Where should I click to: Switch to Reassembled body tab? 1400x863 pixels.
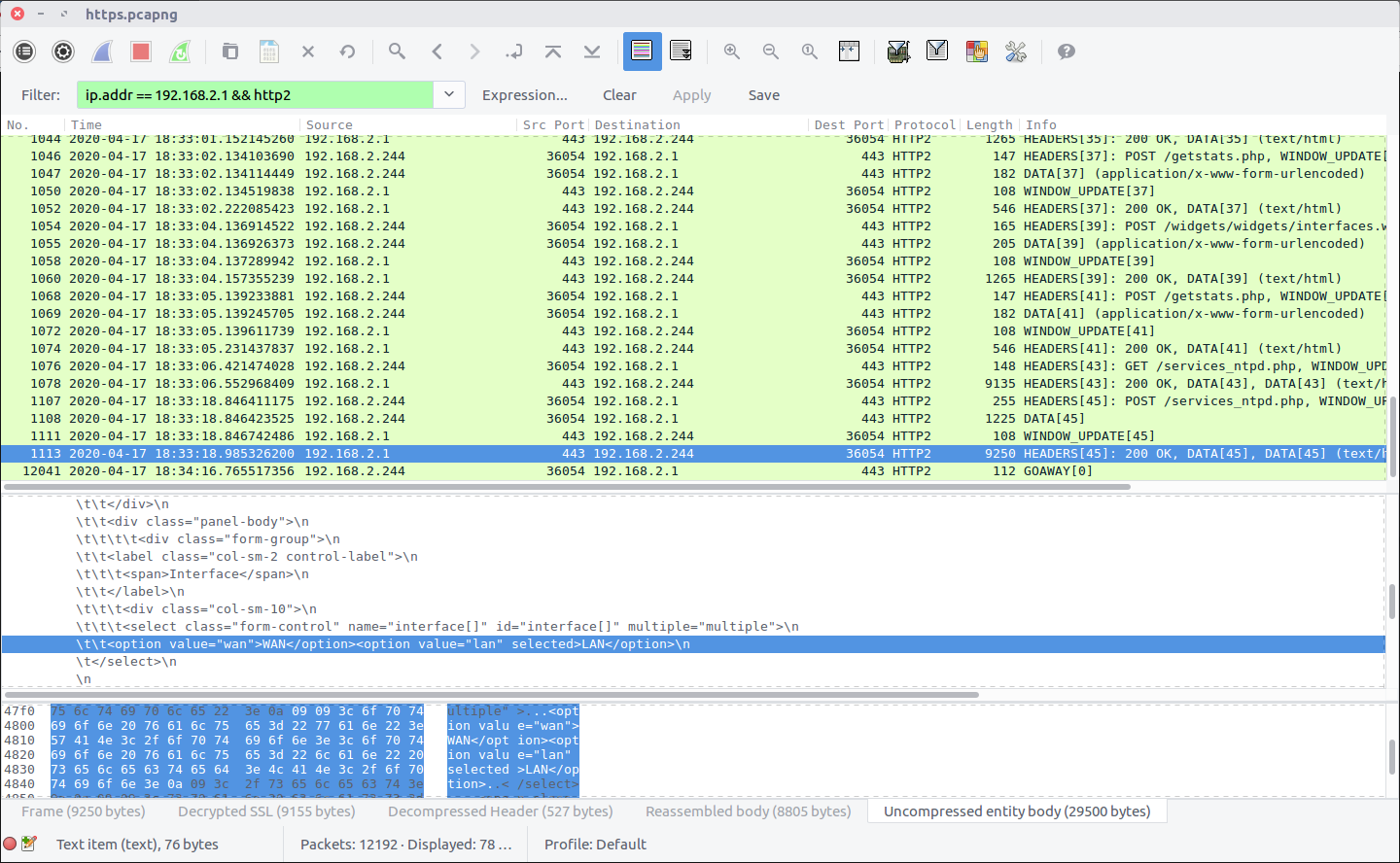coord(748,811)
